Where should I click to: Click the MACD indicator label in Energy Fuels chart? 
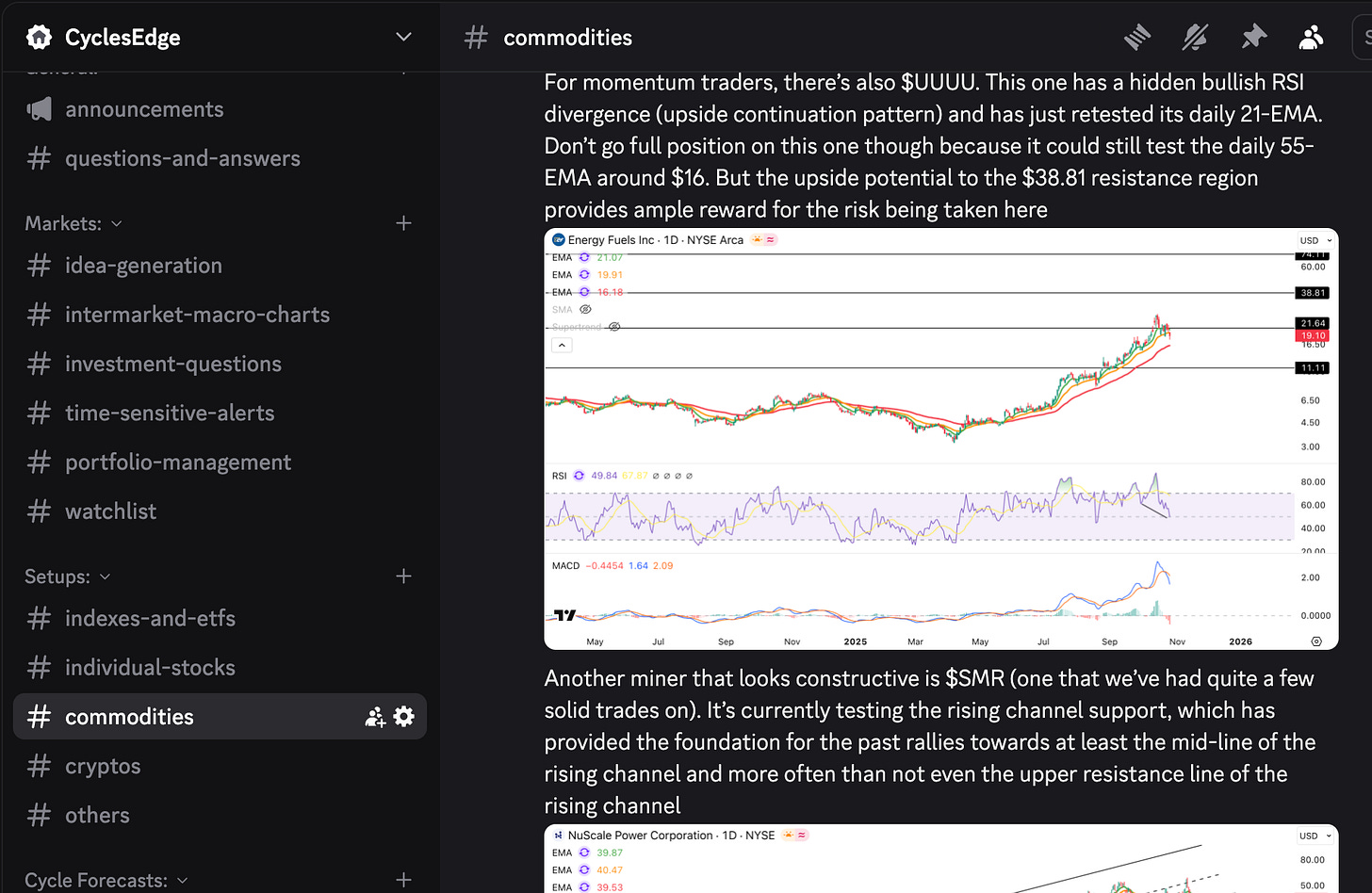[565, 566]
